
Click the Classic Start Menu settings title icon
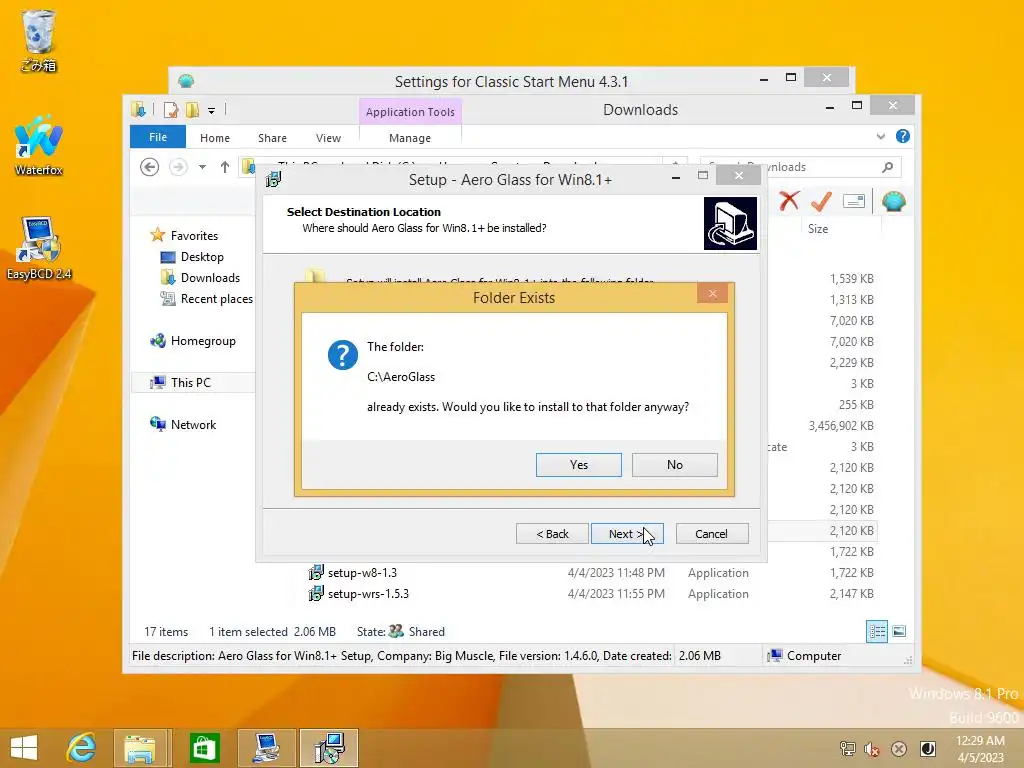pyautogui.click(x=186, y=81)
